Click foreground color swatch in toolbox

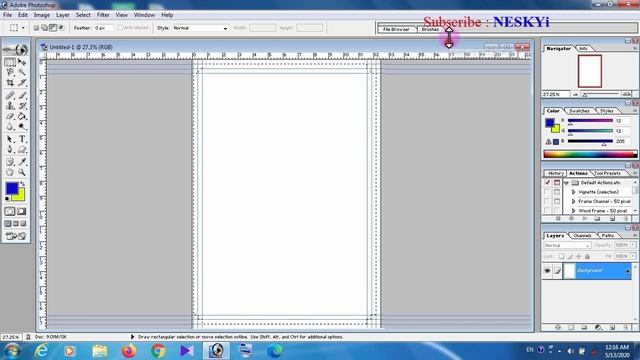(x=11, y=188)
